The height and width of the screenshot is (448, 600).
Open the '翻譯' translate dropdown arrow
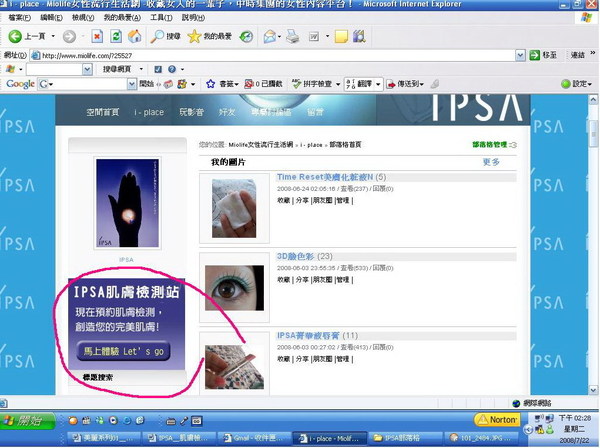tap(378, 84)
